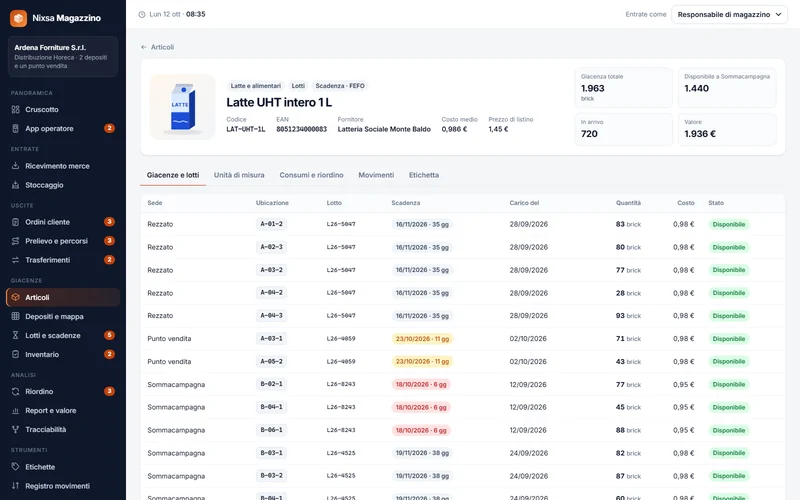This screenshot has width=800, height=500.
Task: Click Report e valore chart icon
Action: [x=15, y=410]
